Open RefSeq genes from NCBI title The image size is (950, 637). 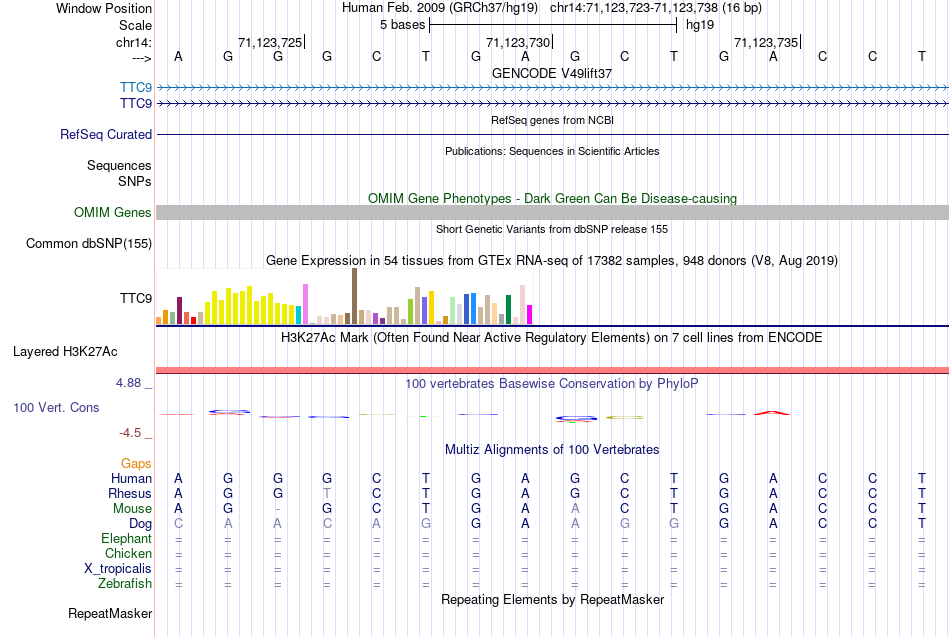(552, 120)
